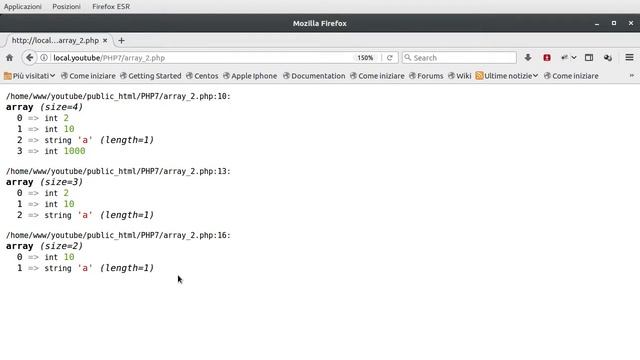Minimize the Firefox window

(597, 24)
